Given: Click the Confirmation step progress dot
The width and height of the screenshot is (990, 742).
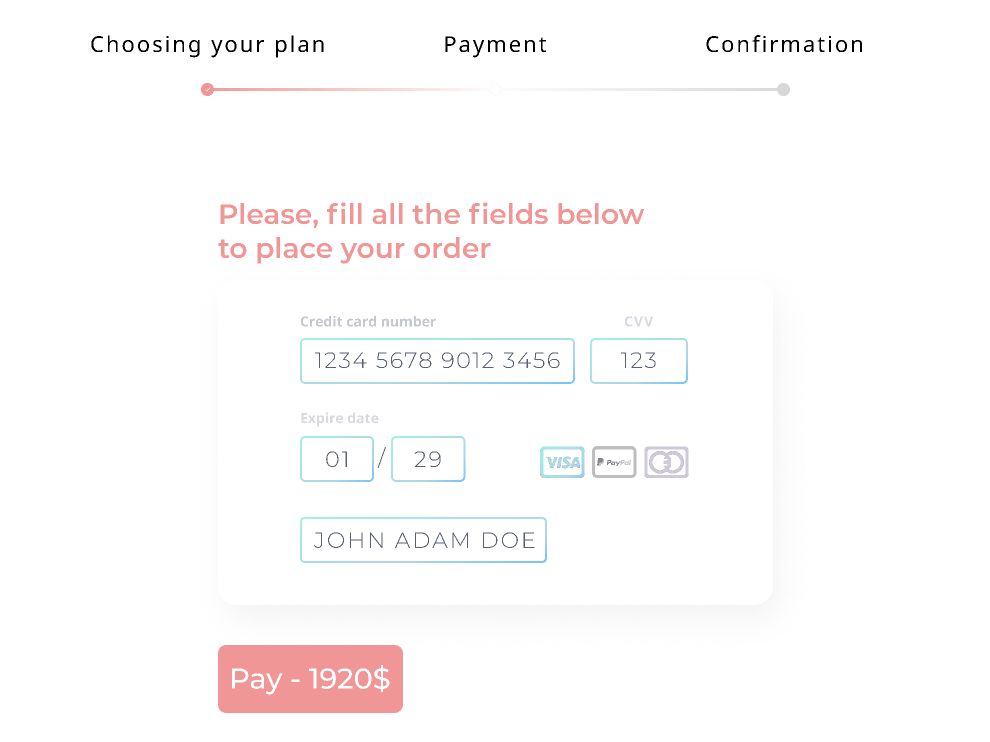Looking at the screenshot, I should (x=784, y=89).
